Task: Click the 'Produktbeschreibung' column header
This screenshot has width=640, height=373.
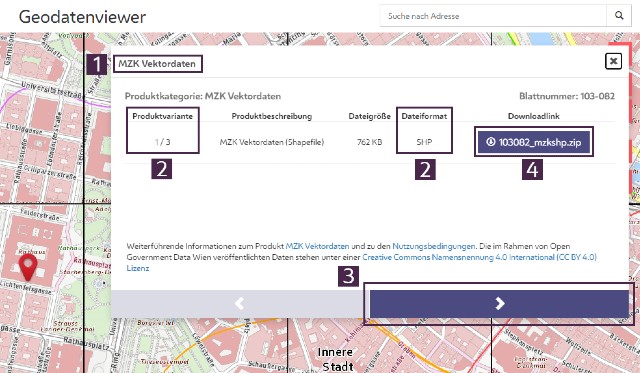Action: coord(272,116)
